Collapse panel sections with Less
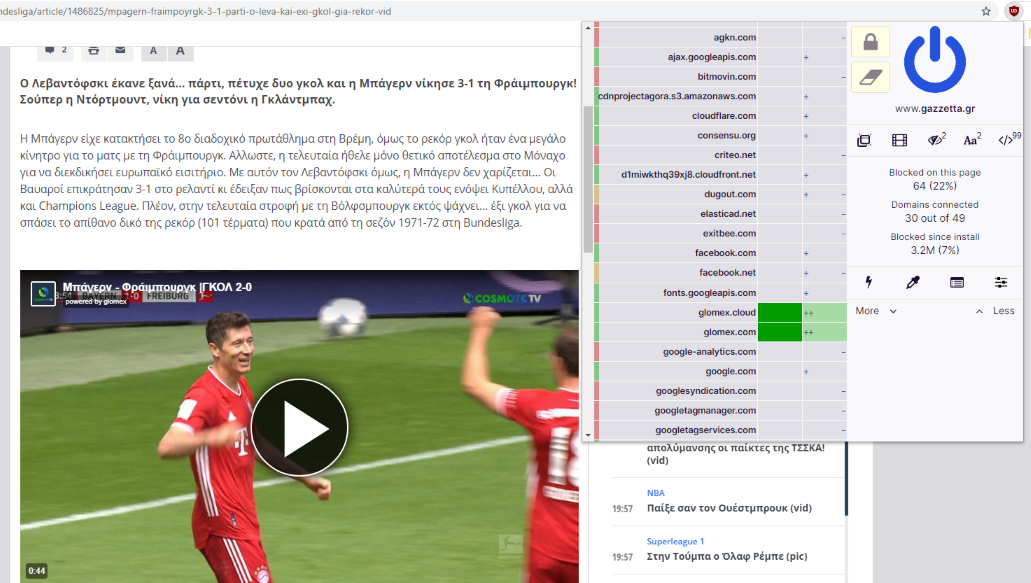The width and height of the screenshot is (1031, 583). click(x=995, y=311)
